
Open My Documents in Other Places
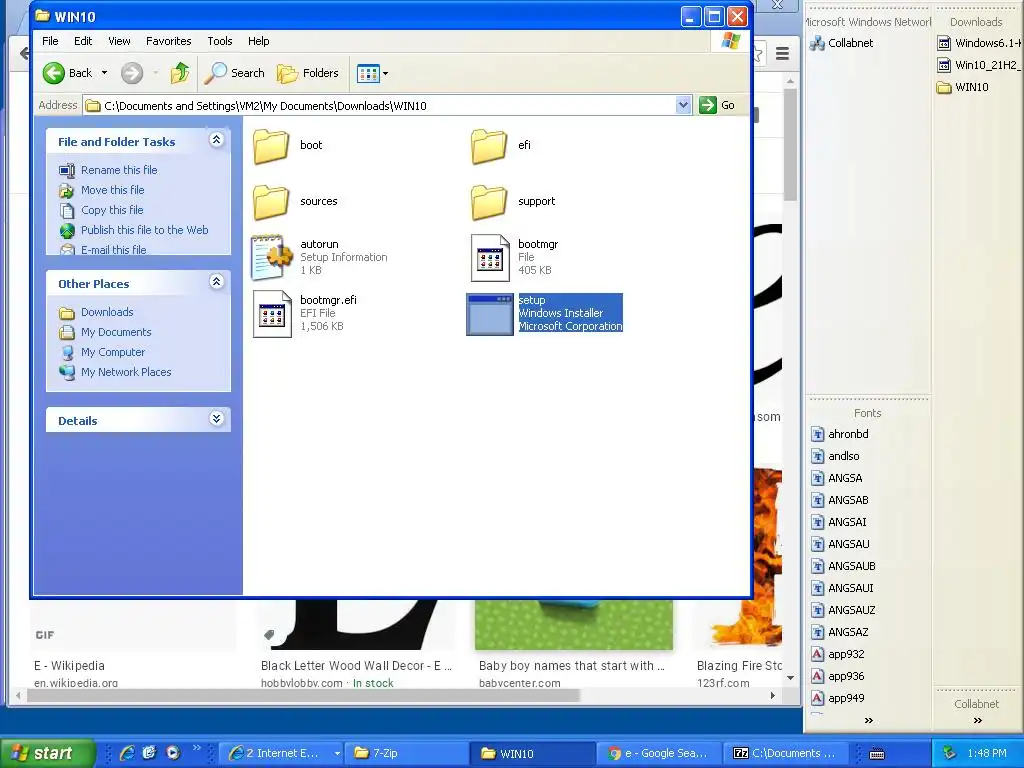(x=116, y=332)
